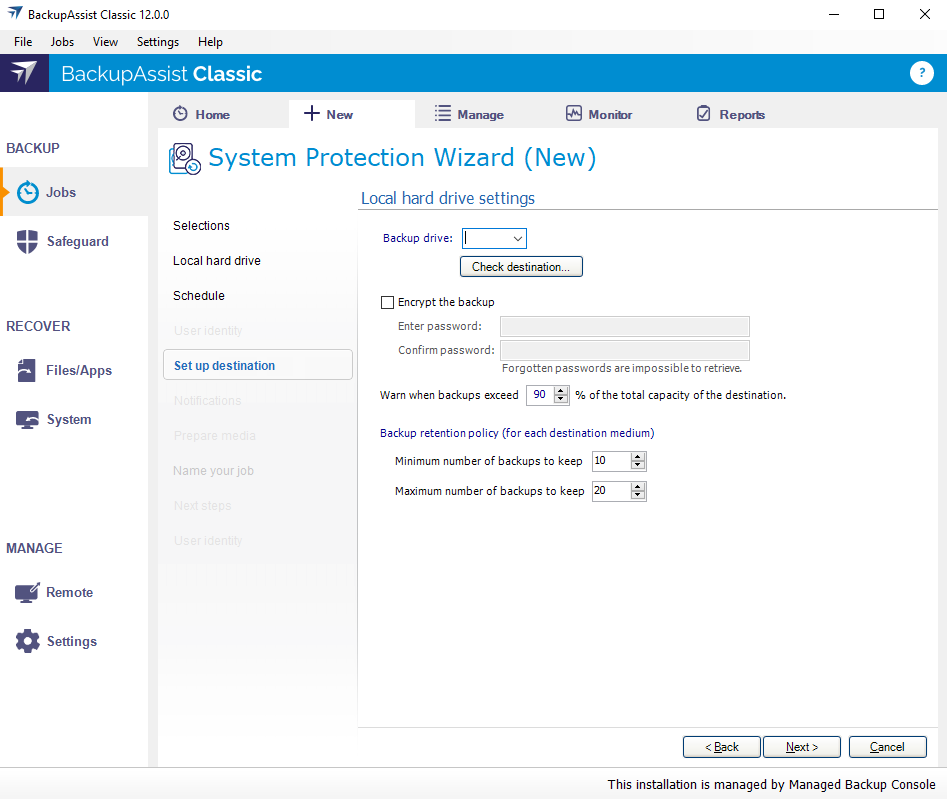
Task: Click the Reports tab clipboard icon
Action: tap(704, 114)
